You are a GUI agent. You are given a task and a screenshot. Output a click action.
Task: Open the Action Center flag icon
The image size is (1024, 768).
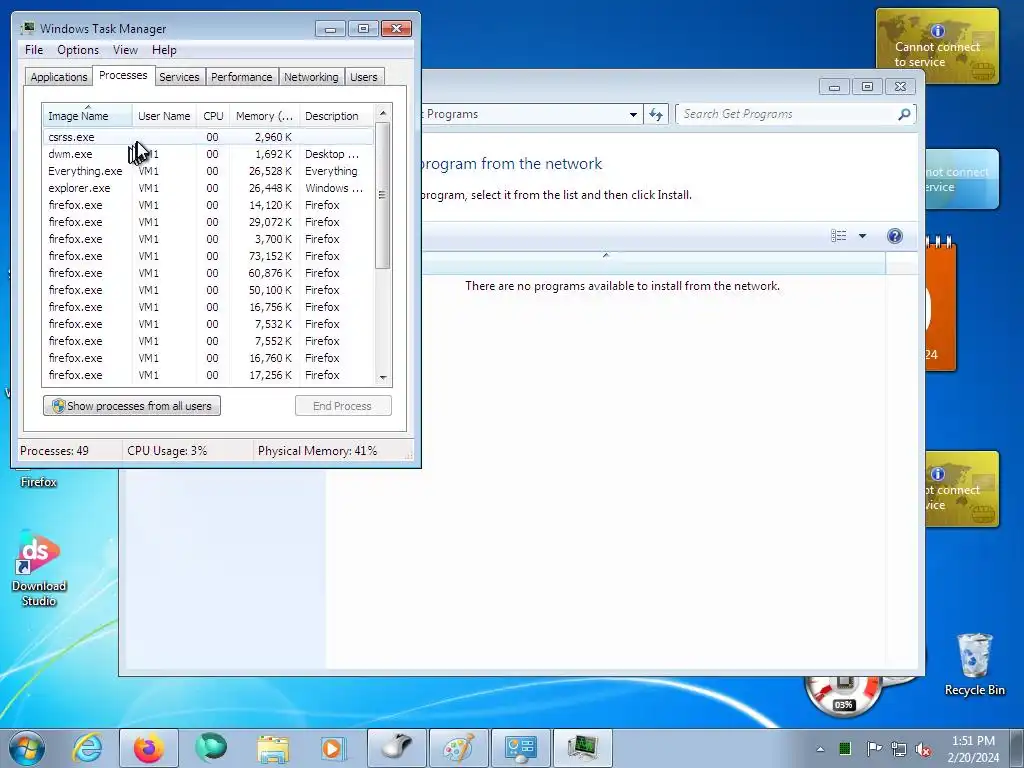(873, 748)
